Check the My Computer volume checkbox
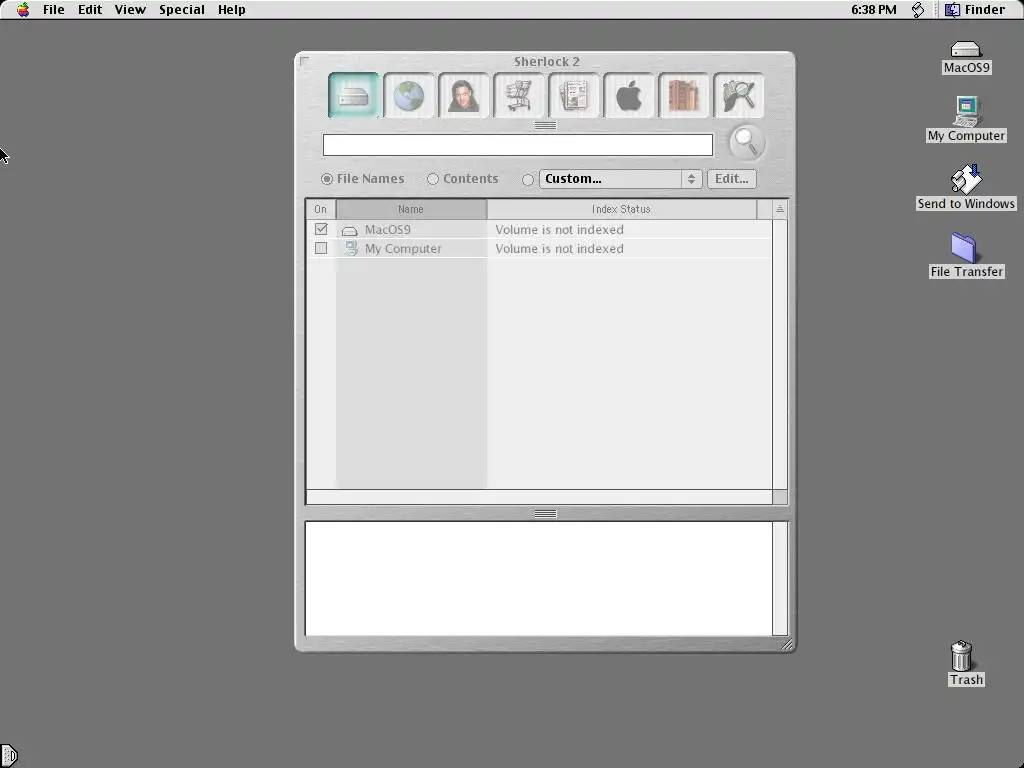 321,248
